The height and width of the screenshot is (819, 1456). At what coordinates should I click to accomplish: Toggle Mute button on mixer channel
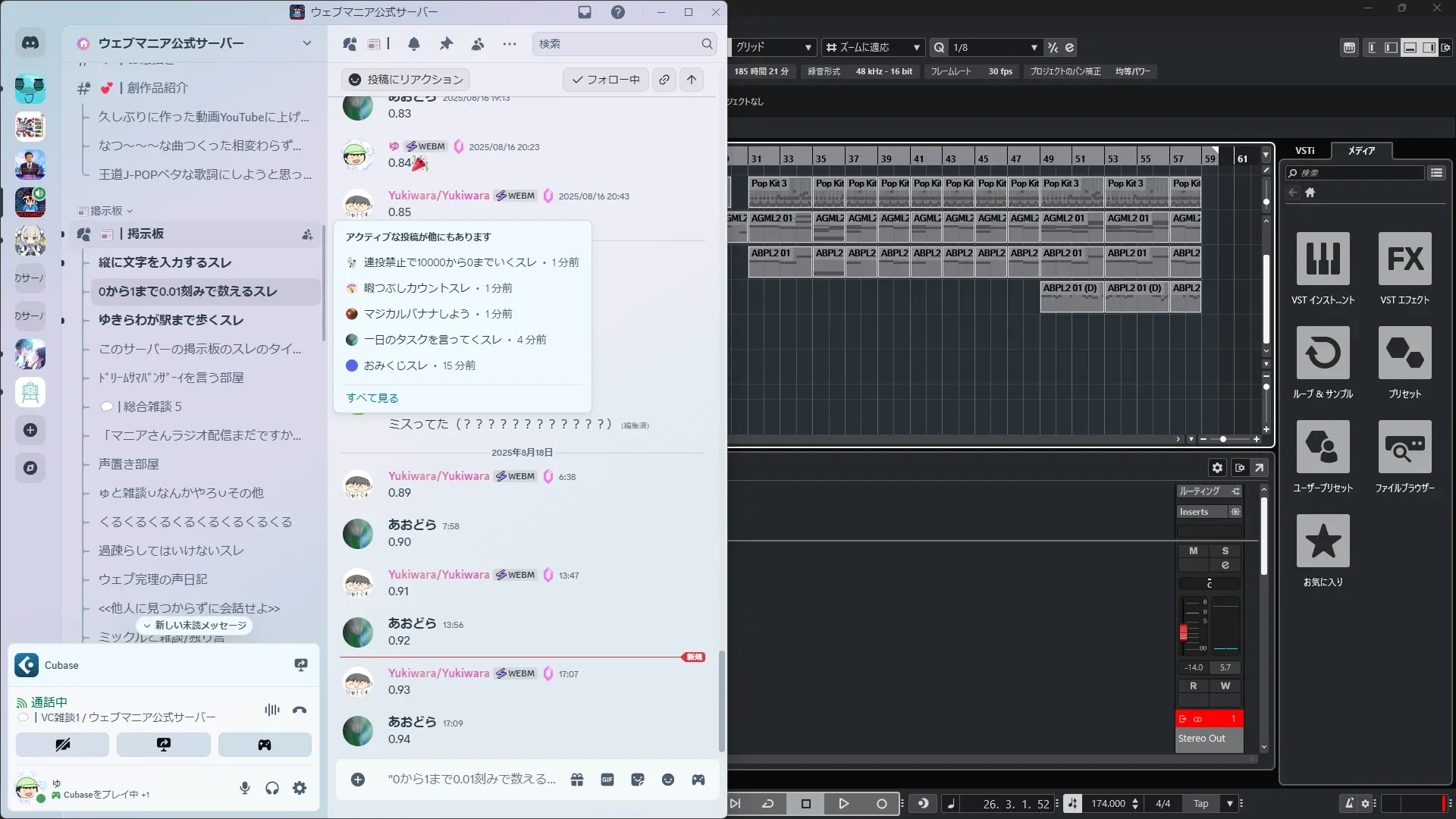tap(1194, 551)
